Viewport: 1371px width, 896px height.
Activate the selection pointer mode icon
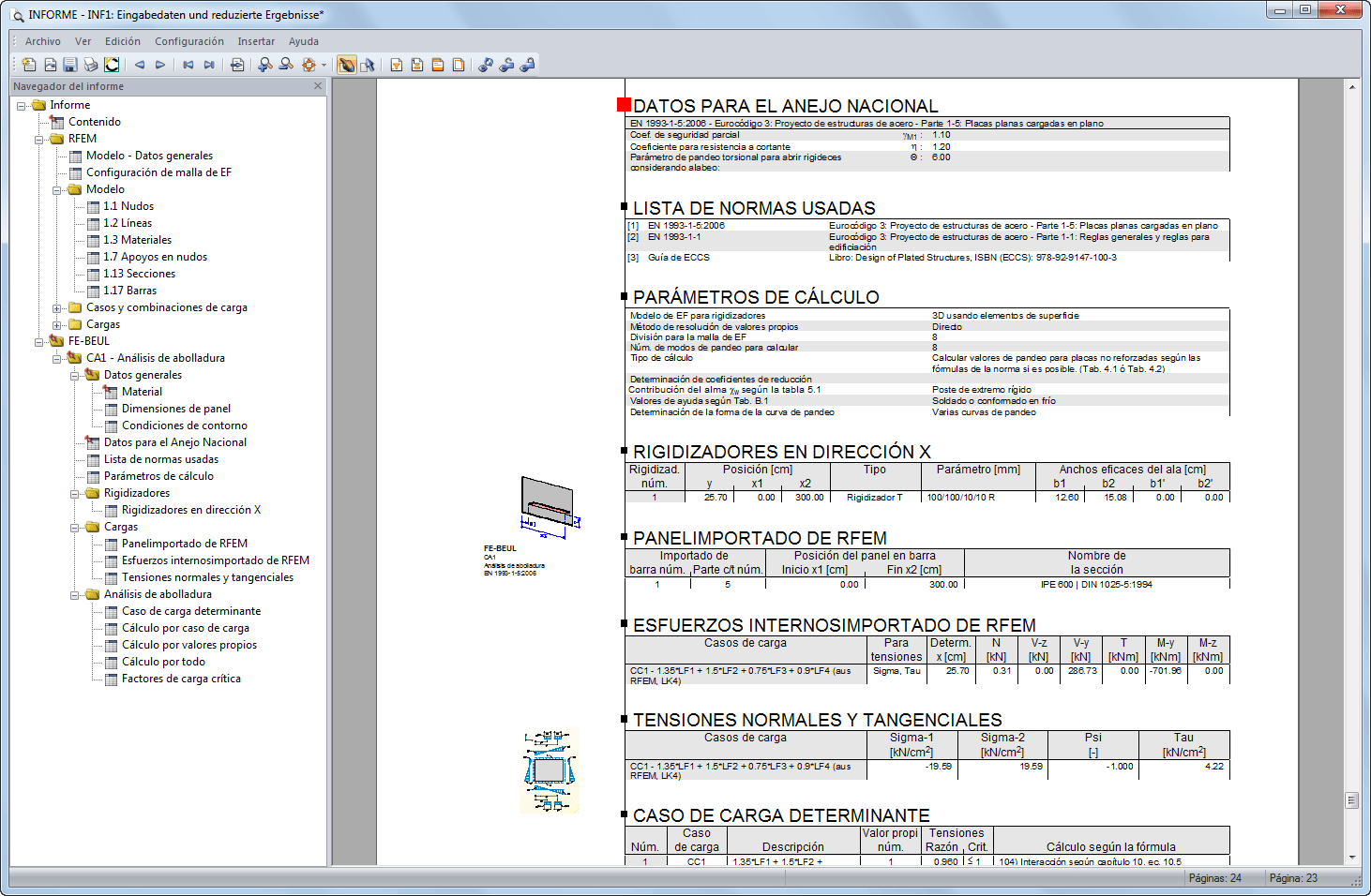coord(368,65)
